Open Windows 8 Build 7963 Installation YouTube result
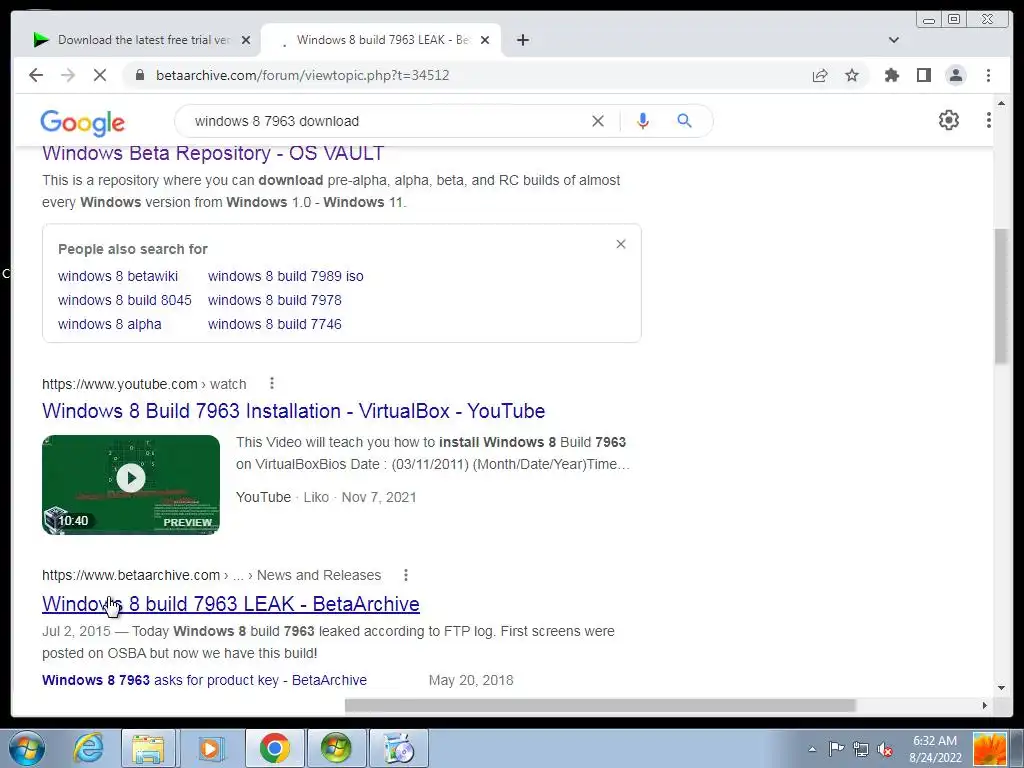The height and width of the screenshot is (768, 1024). (293, 411)
